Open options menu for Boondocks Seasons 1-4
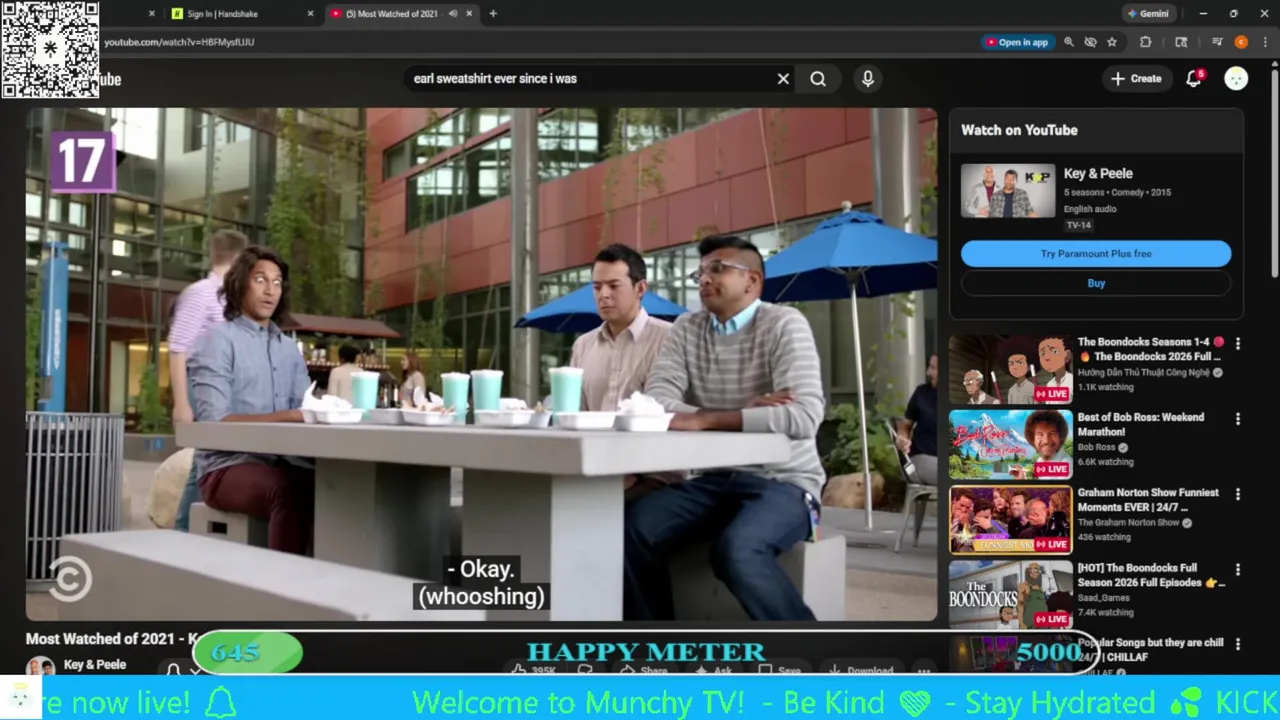This screenshot has height=720, width=1280. point(1238,343)
